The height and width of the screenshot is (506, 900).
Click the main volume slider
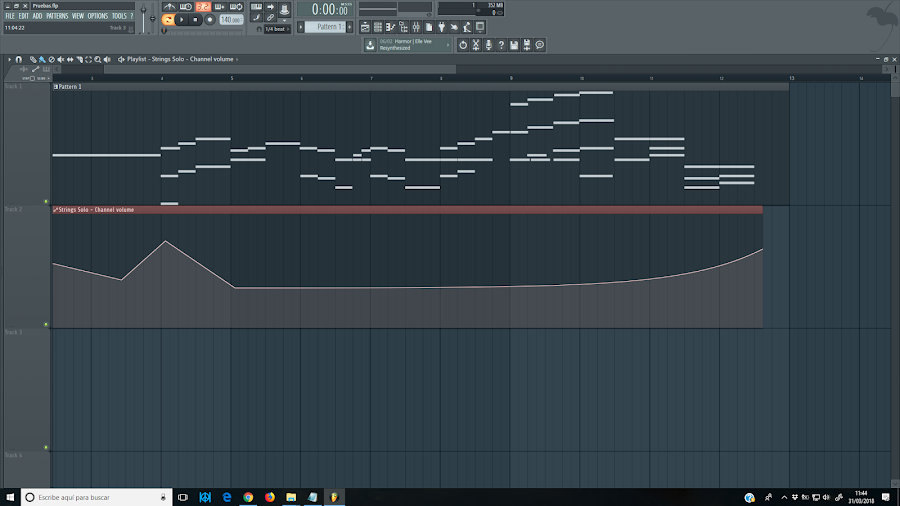[x=143, y=17]
